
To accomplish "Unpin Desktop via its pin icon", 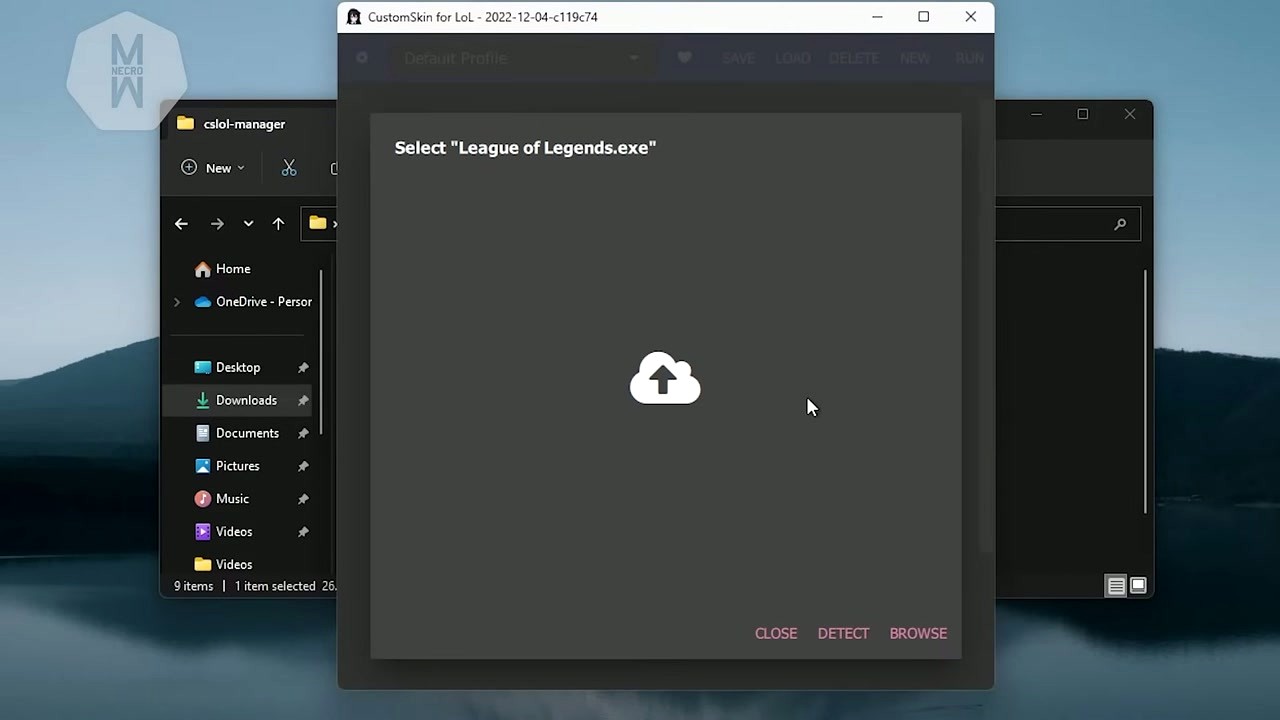I will point(303,368).
